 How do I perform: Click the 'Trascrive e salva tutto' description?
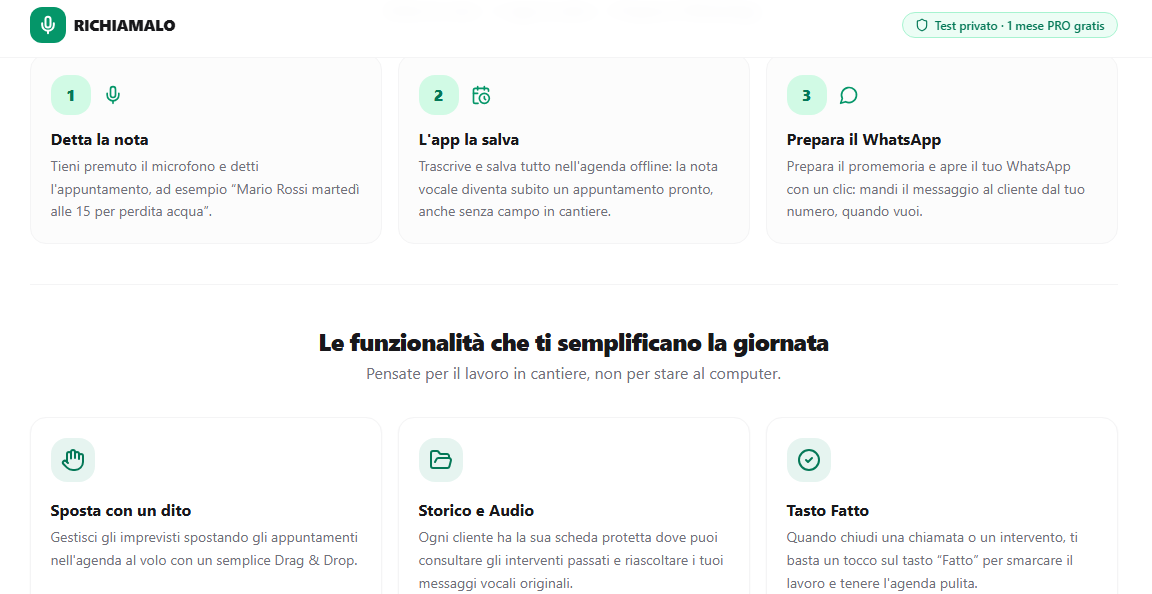coord(569,189)
